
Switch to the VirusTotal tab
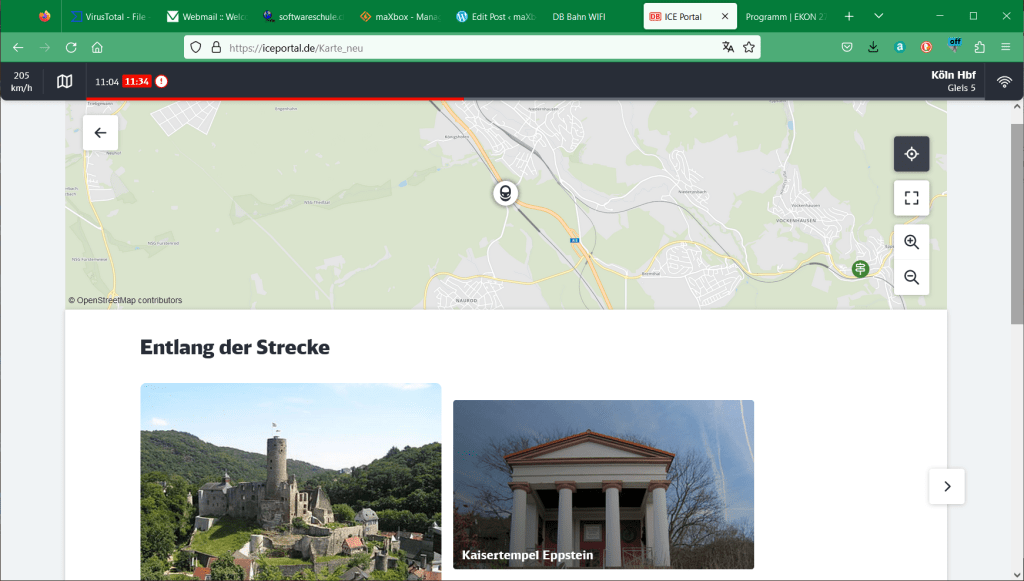tap(109, 17)
